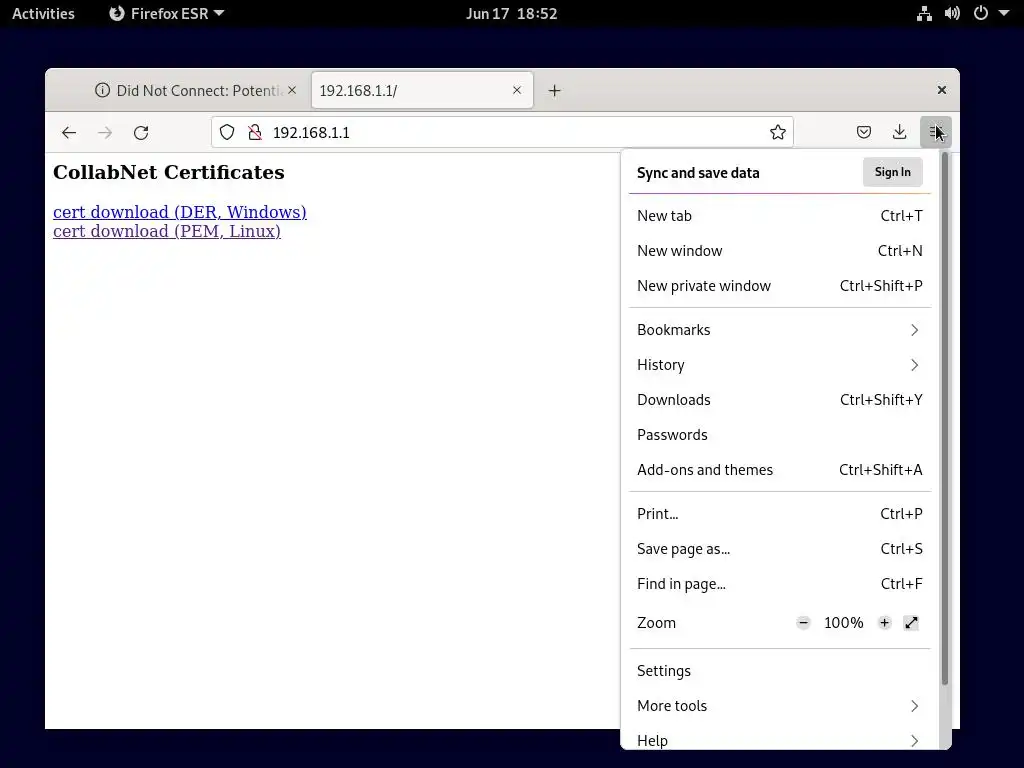
Task: Zoom out with the minus icon
Action: point(803,622)
